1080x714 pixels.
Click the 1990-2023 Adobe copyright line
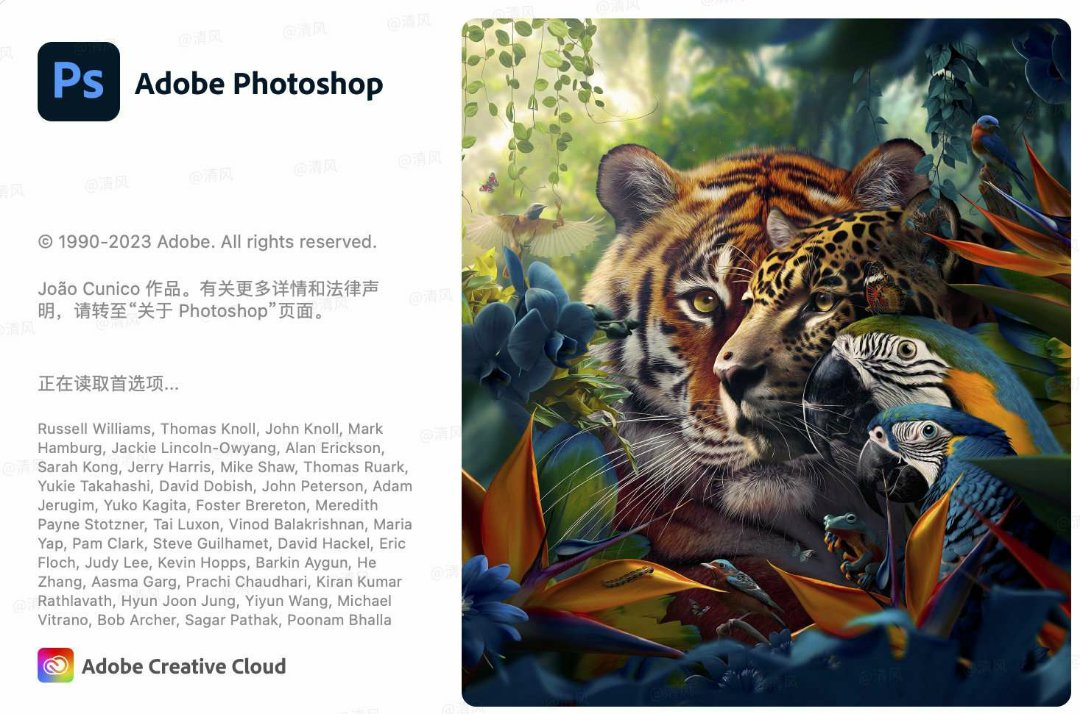pos(207,241)
